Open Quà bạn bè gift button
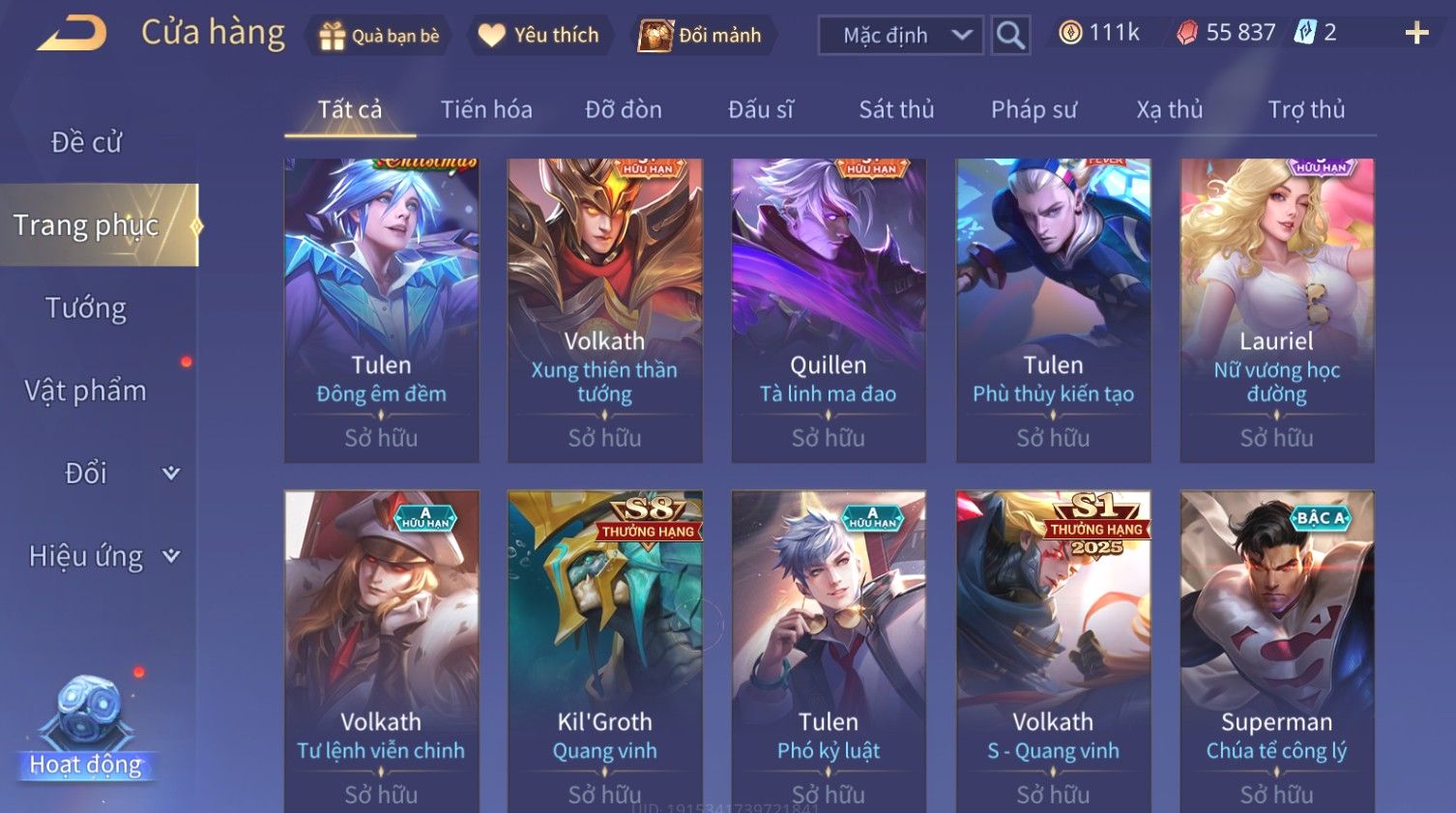The width and height of the screenshot is (1456, 813). coord(378,36)
